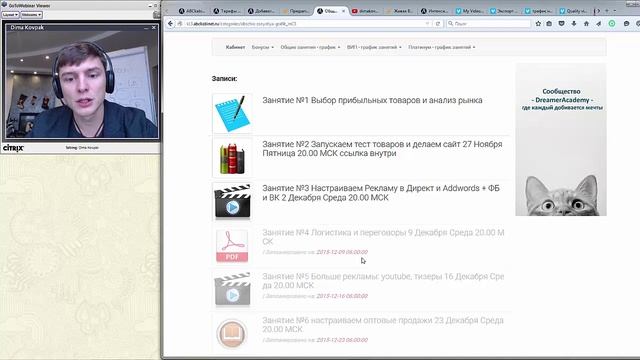Click the scheduled date 2015-12-23
640x360 pixels.
click(x=342, y=340)
